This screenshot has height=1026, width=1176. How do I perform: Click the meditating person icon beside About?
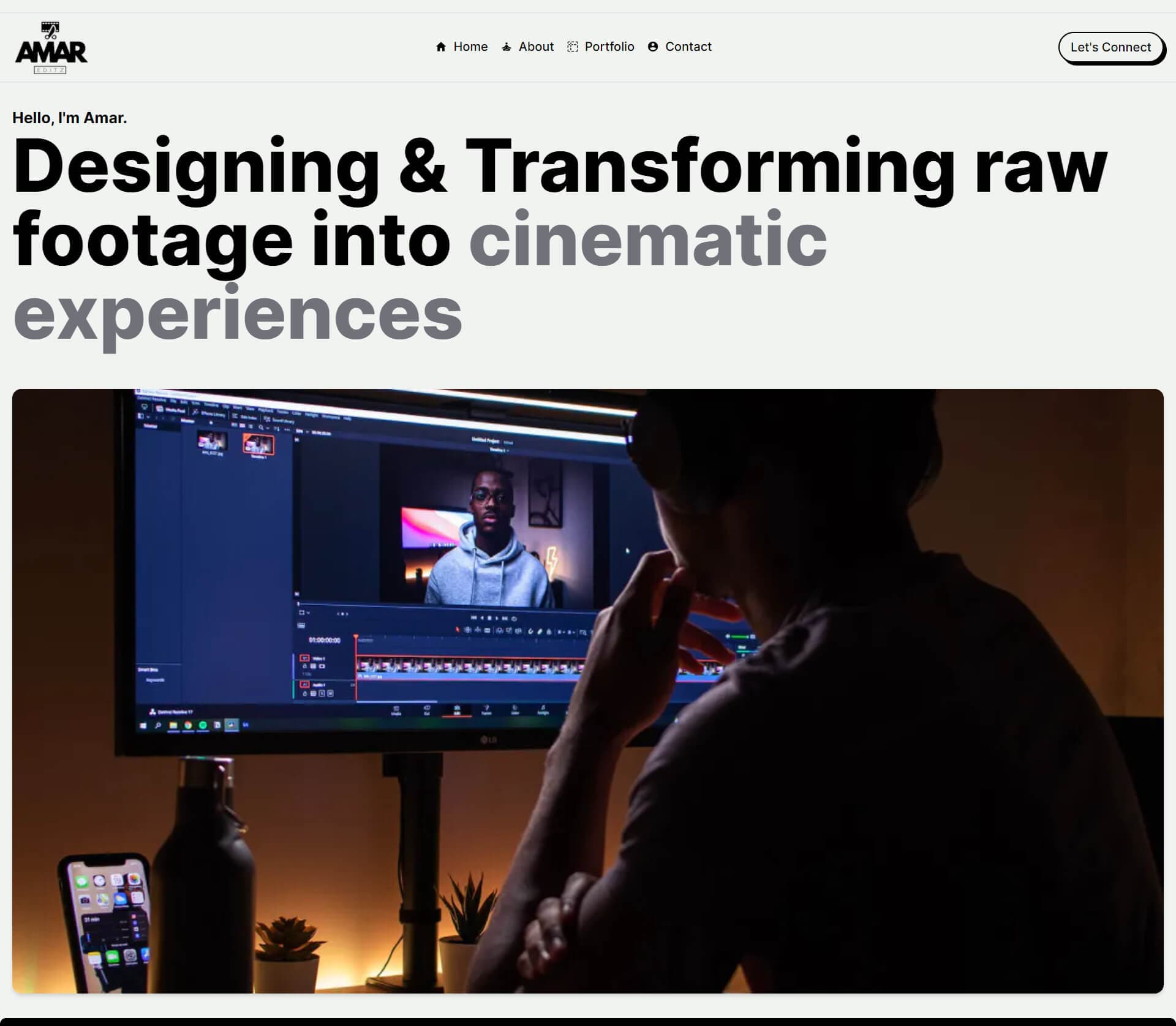506,47
